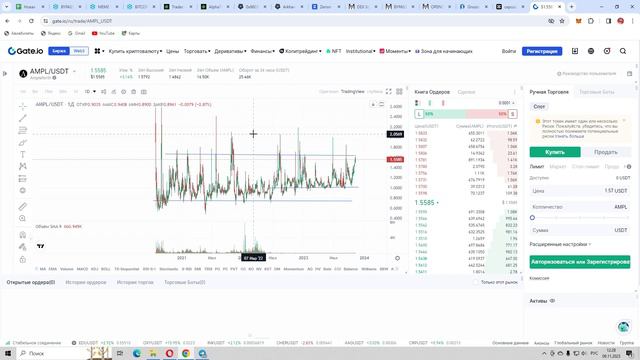The image size is (640, 360).
Task: Click the Цена price input field
Action: tap(580, 191)
